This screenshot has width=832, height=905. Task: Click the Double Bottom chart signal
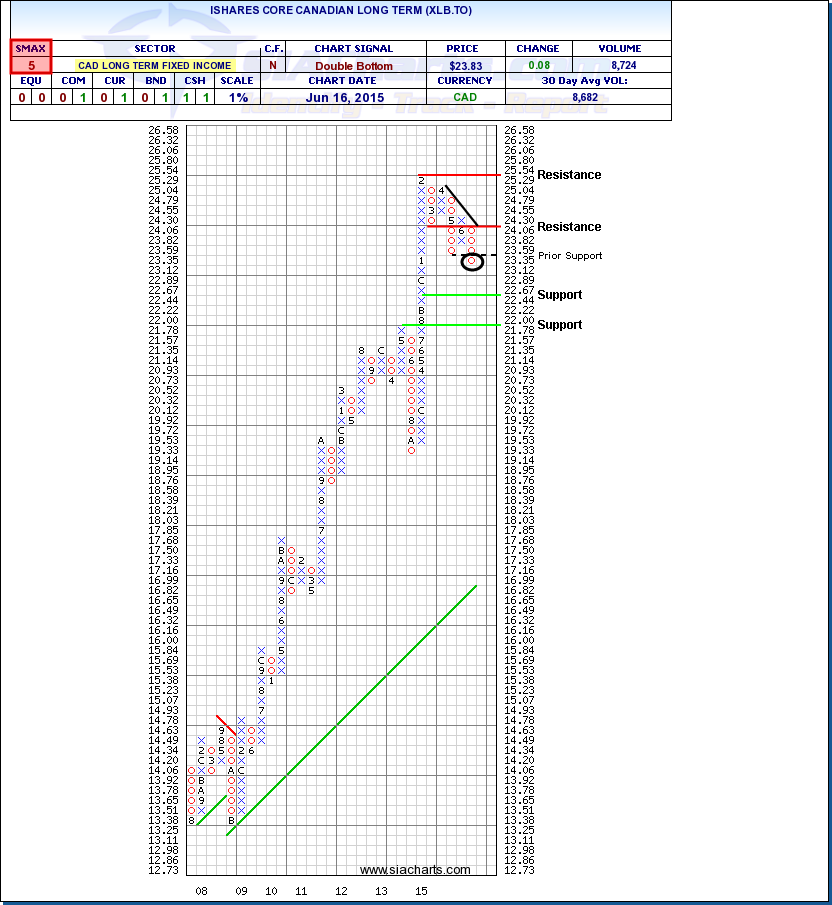(354, 65)
